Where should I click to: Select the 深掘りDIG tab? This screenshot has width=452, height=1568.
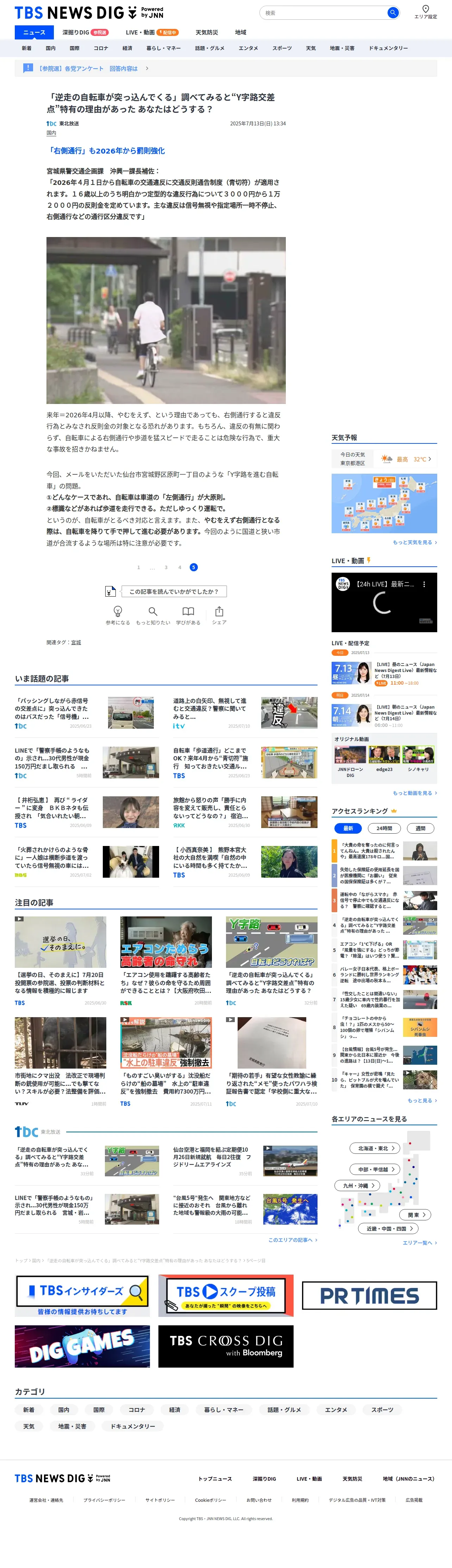click(85, 32)
